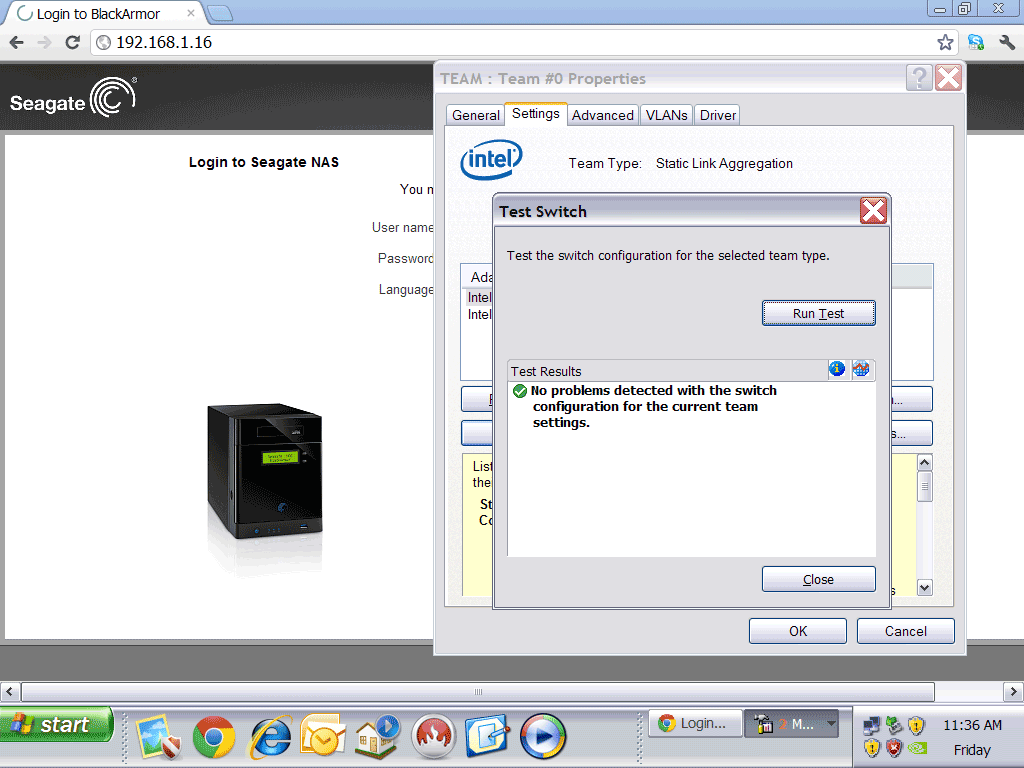Click the red security alert shield tray icon
This screenshot has width=1024, height=768.
[894, 747]
